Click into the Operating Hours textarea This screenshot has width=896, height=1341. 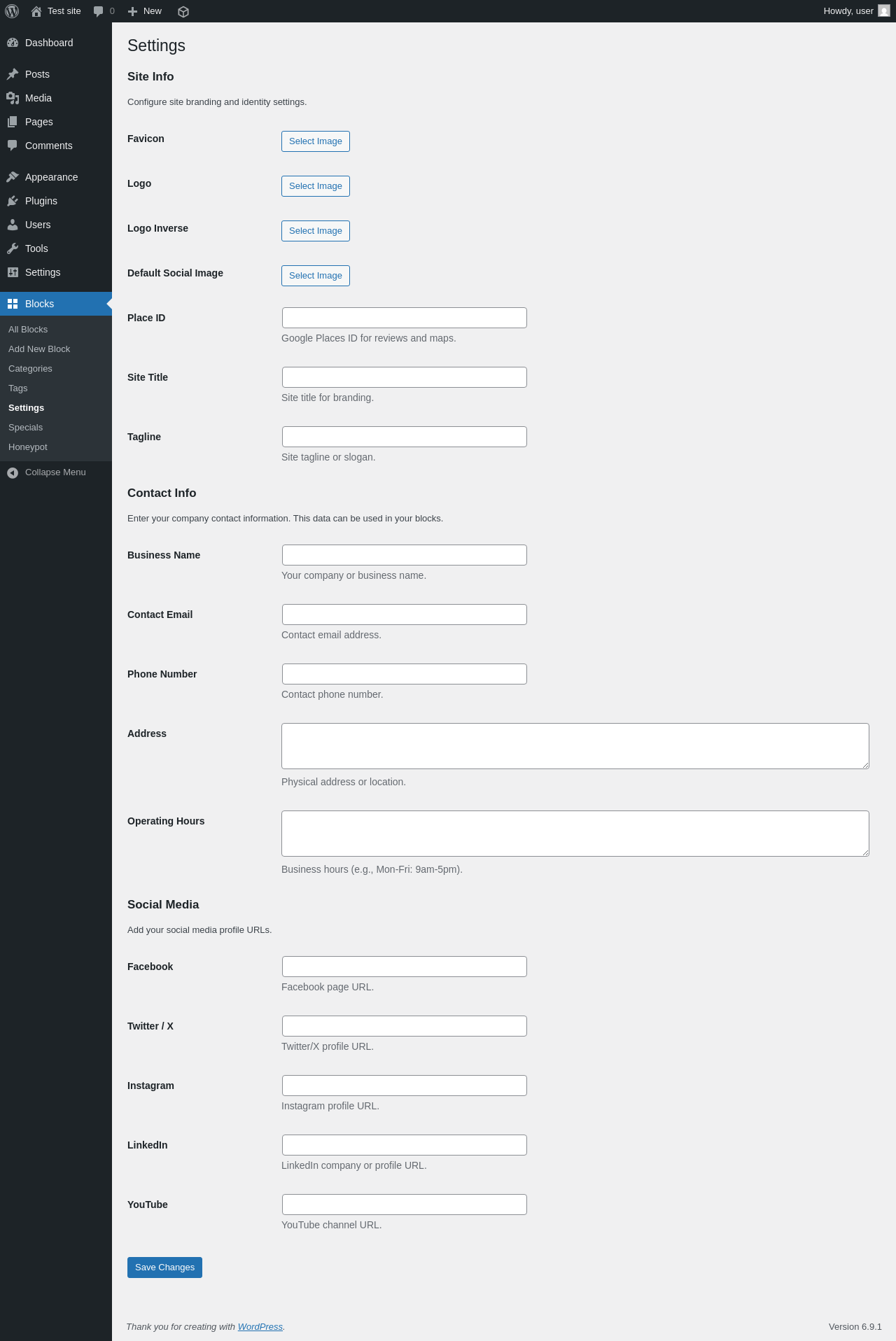pyautogui.click(x=575, y=834)
